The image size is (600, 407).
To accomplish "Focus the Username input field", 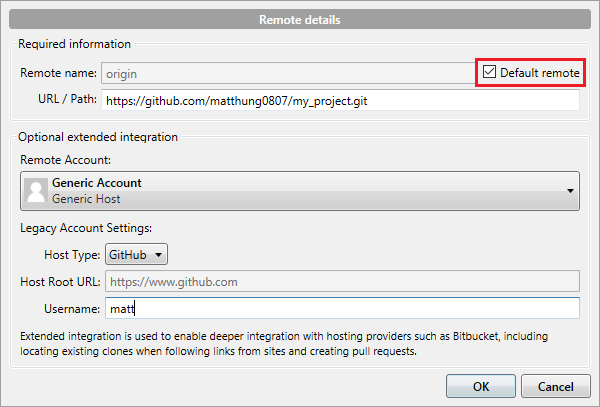I will click(340, 309).
